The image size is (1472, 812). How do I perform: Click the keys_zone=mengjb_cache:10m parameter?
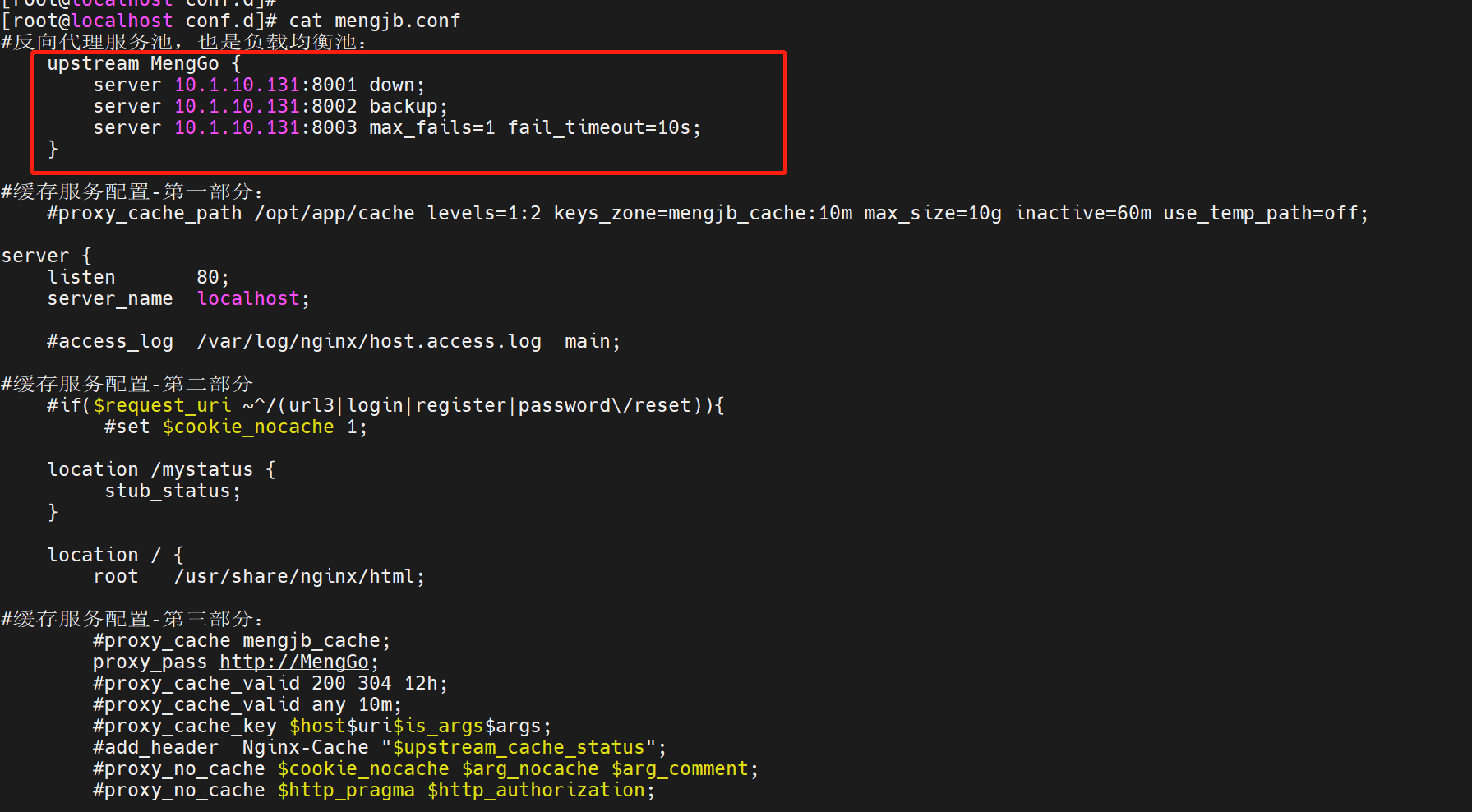(x=704, y=213)
